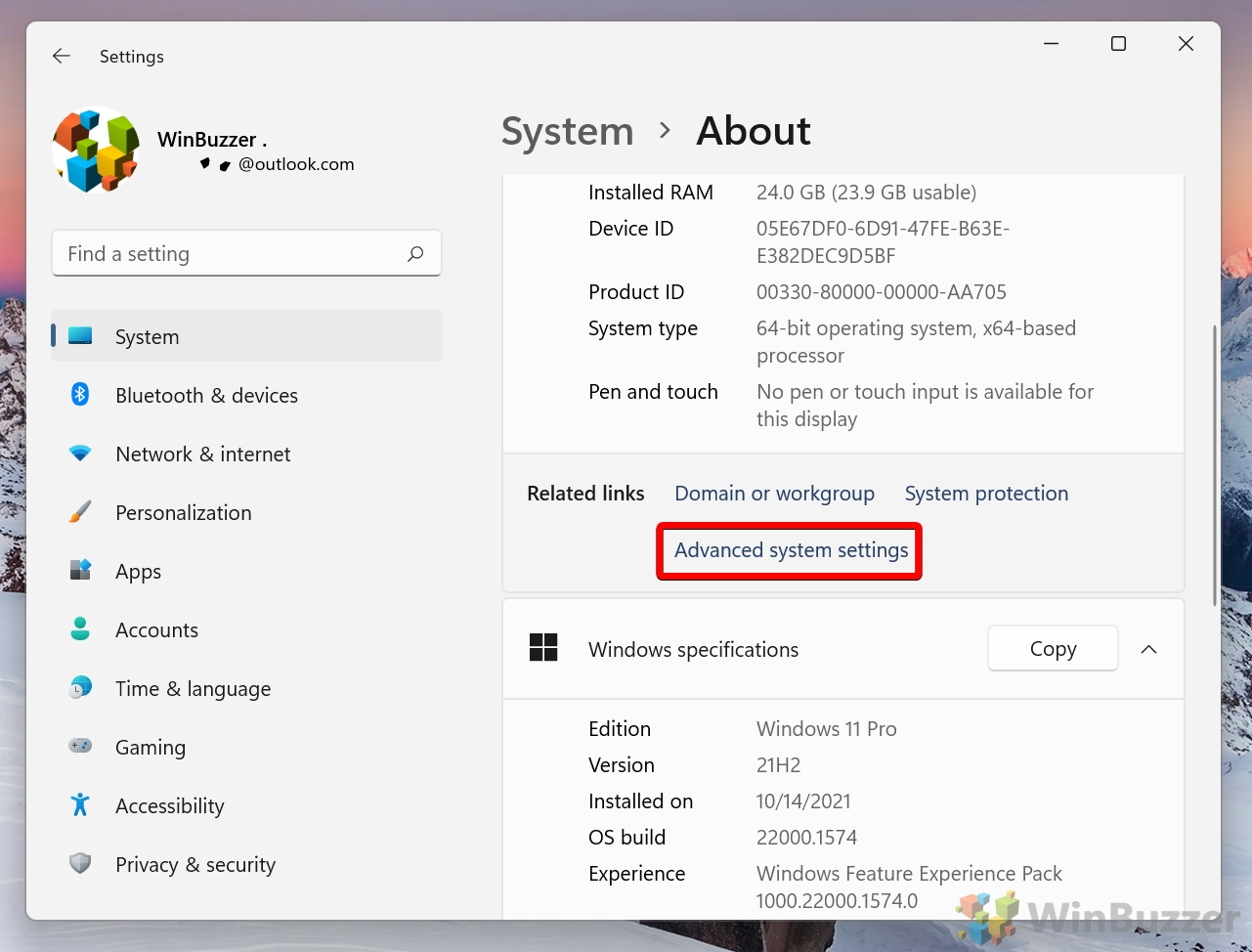Open Accessibility label in sidebar
This screenshot has width=1252, height=952.
pos(170,806)
